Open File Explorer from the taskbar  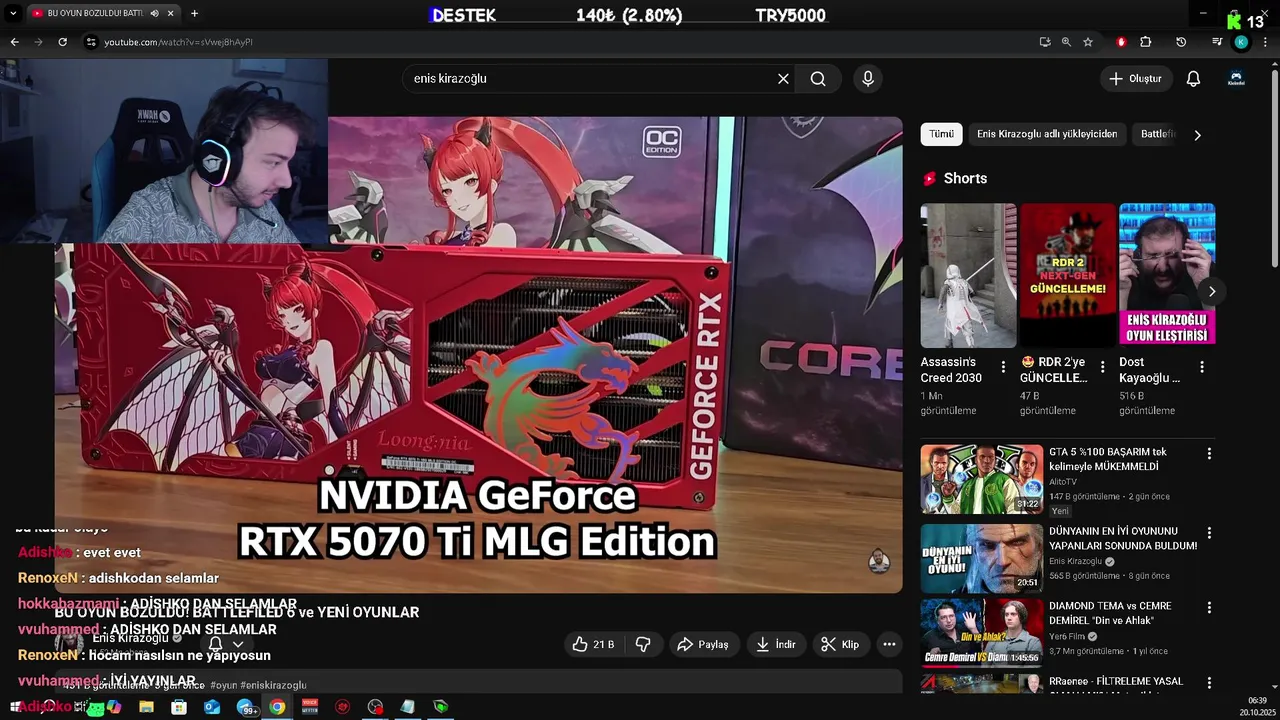146,707
